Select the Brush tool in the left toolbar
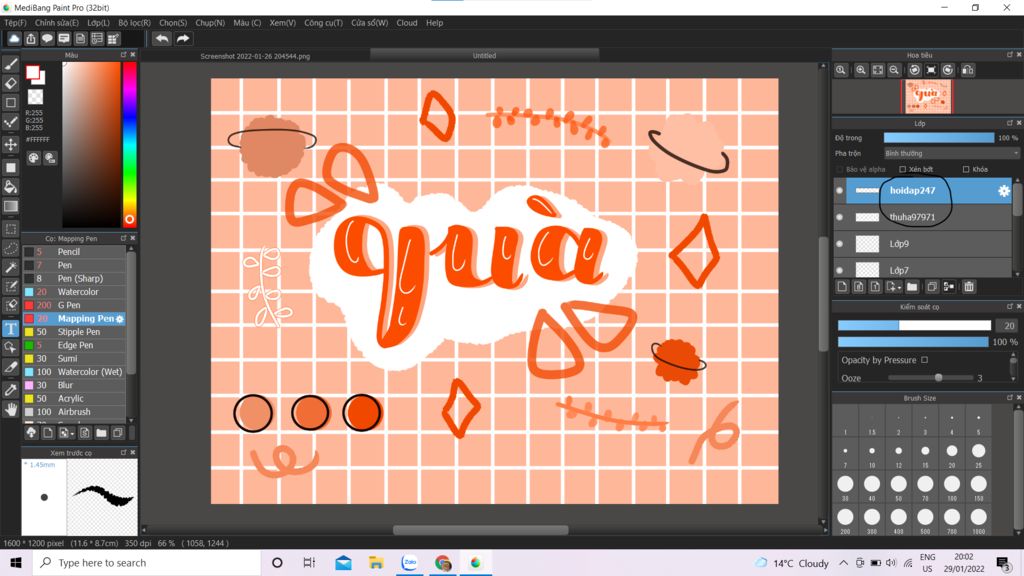Screen dimensions: 1024x576 point(10,64)
